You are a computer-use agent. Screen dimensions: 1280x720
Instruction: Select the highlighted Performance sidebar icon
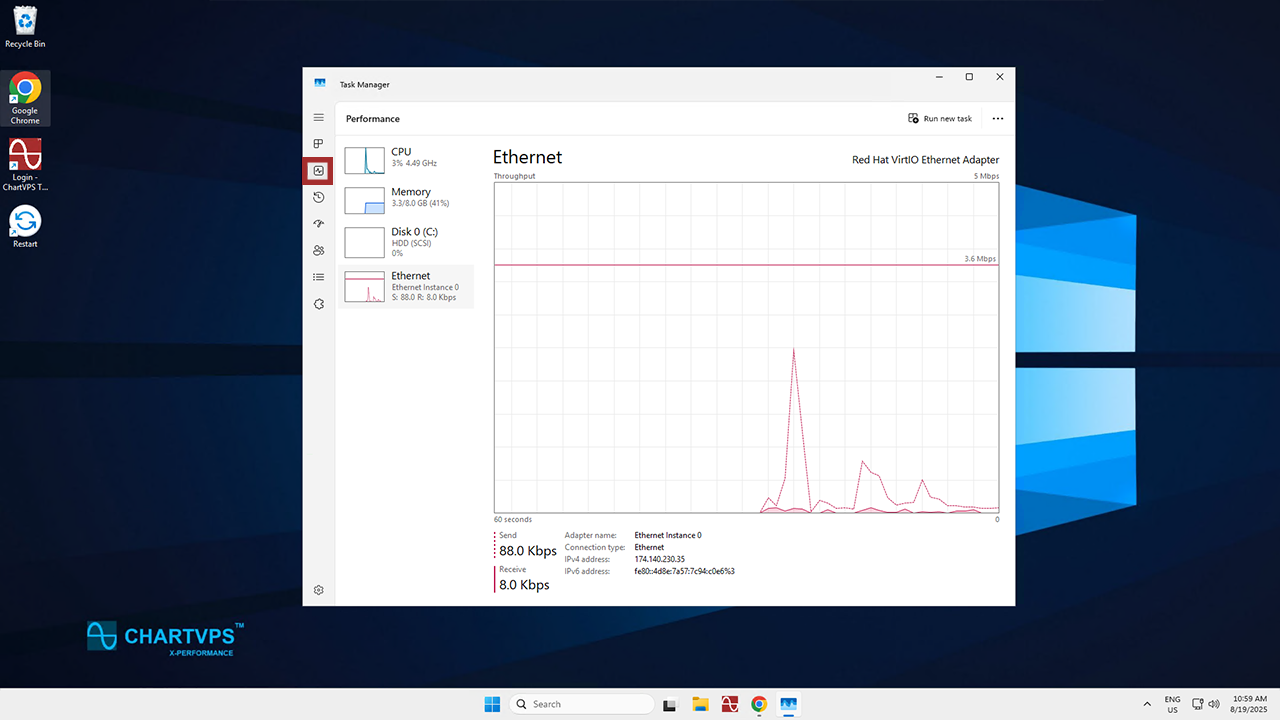(x=319, y=171)
